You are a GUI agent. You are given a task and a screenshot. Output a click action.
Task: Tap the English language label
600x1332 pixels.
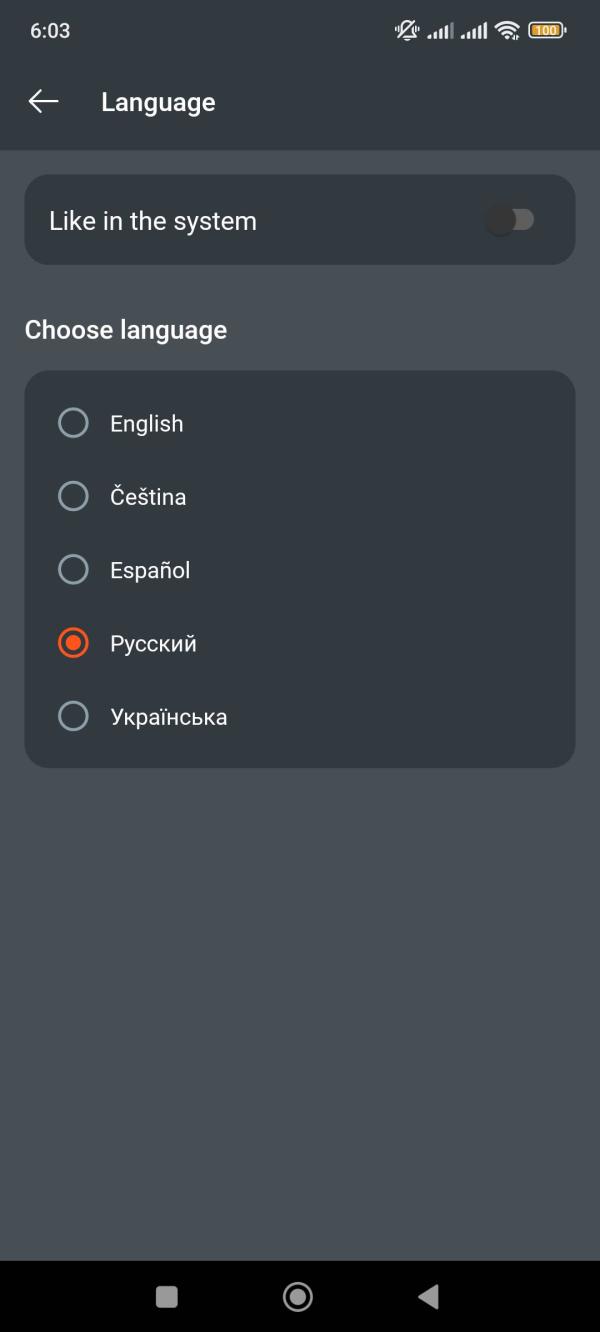[x=147, y=424]
